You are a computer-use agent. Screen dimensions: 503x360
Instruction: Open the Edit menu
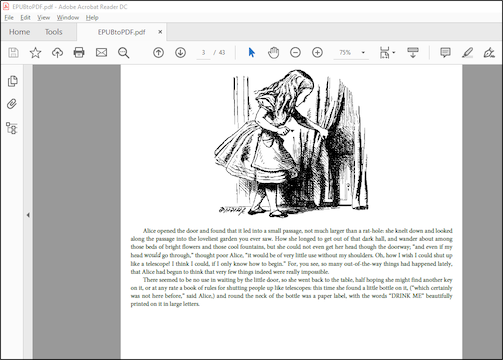tap(25, 17)
